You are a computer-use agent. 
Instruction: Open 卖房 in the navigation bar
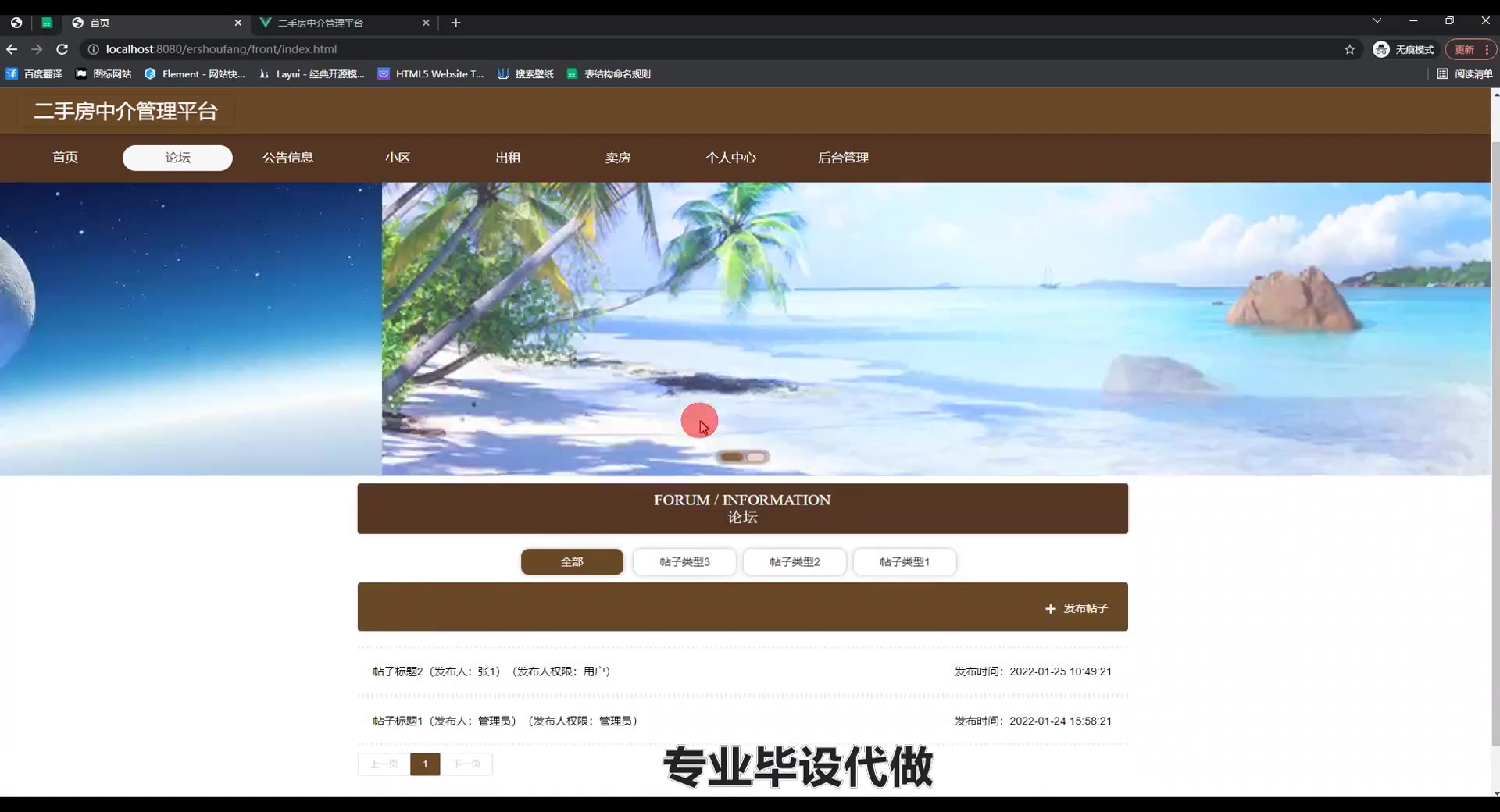pyautogui.click(x=618, y=158)
